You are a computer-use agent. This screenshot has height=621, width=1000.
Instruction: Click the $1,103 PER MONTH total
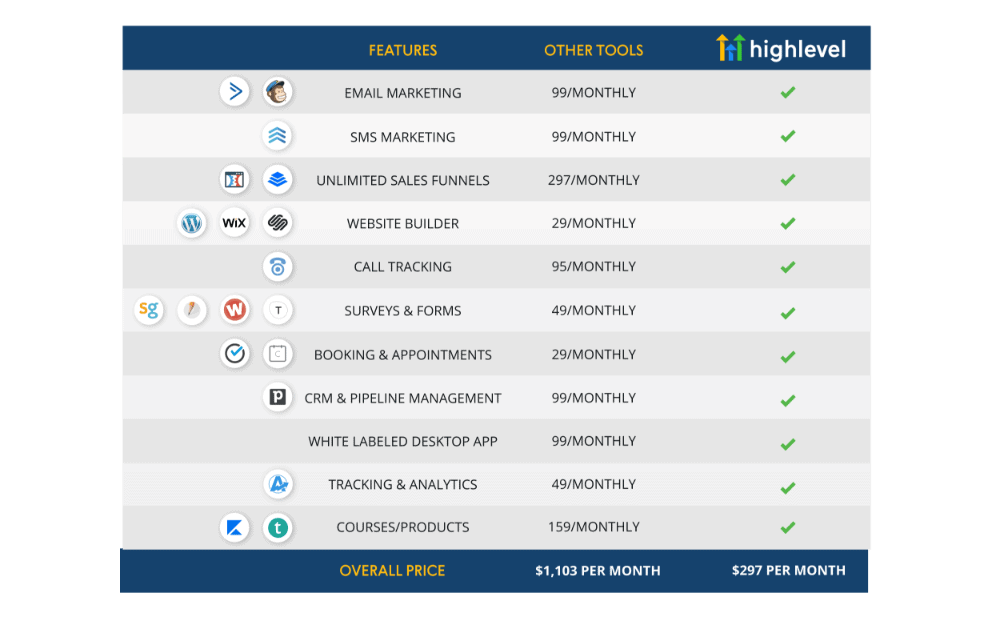tap(598, 571)
